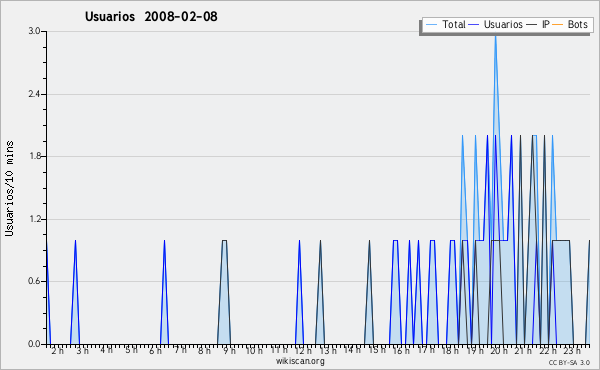Click the y-axis value 3.0
The width and height of the screenshot is (600, 370).
point(34,31)
